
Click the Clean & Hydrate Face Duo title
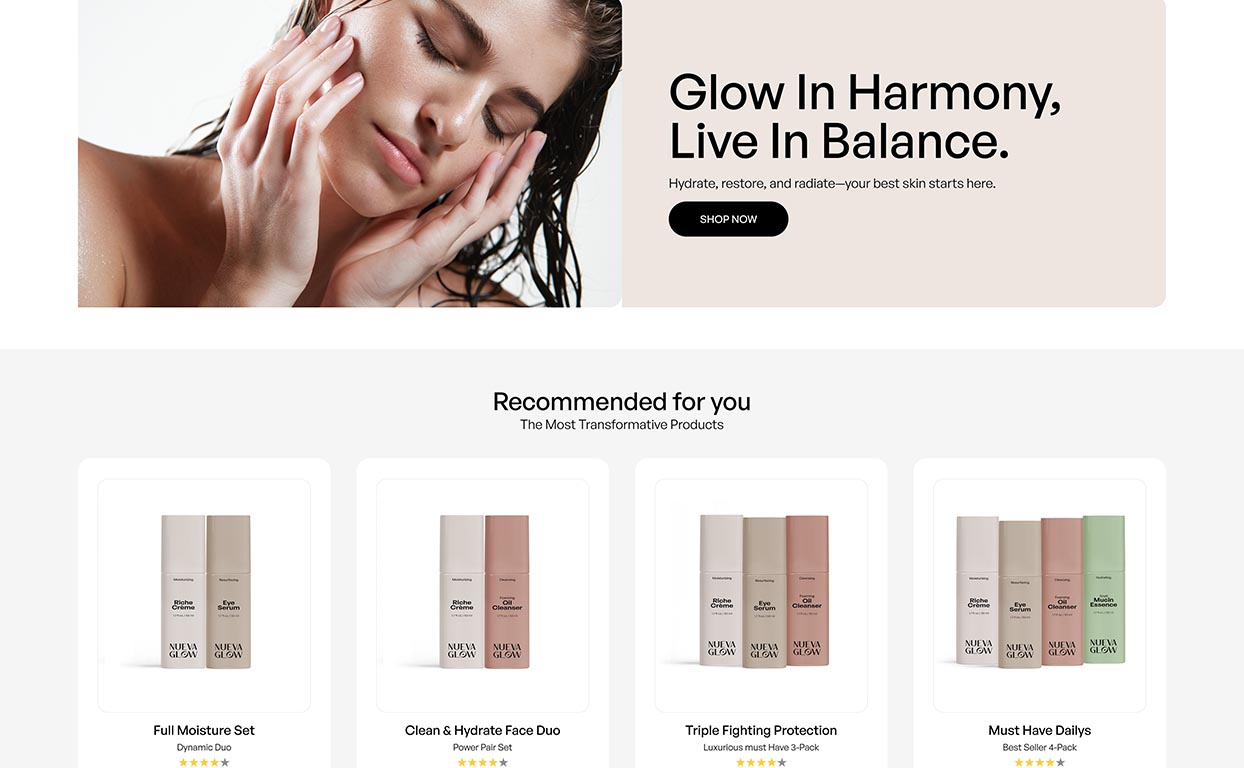click(483, 731)
